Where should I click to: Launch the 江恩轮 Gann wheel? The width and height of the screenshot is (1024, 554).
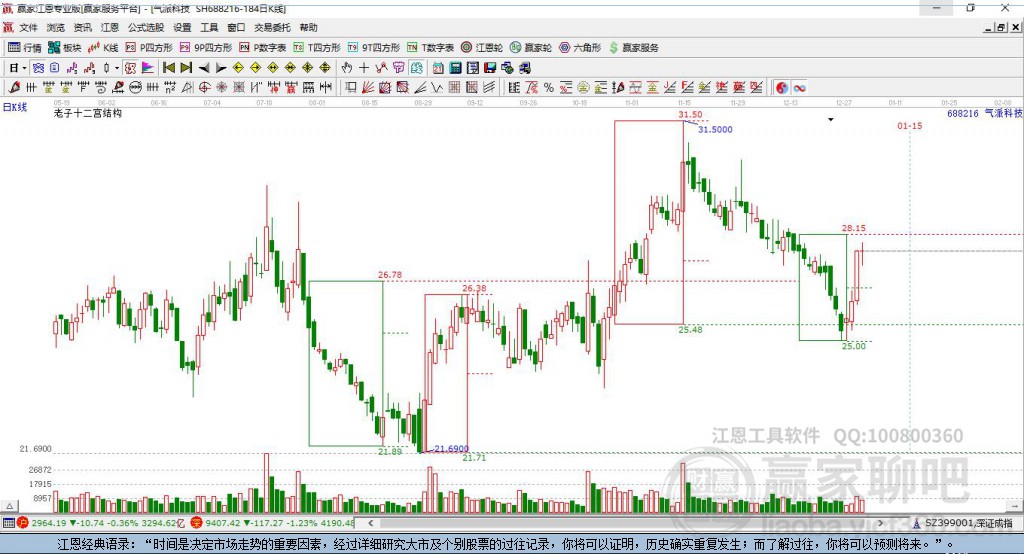click(x=482, y=48)
